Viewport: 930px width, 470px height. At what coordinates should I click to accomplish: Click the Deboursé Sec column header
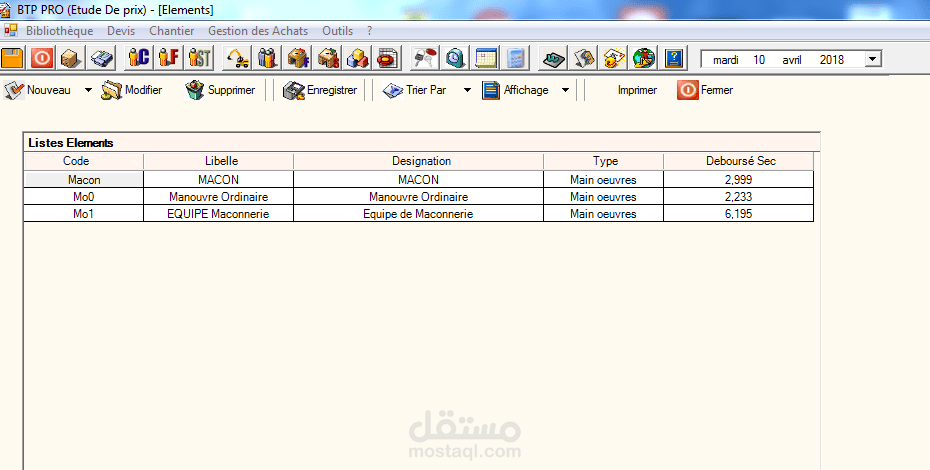click(738, 161)
